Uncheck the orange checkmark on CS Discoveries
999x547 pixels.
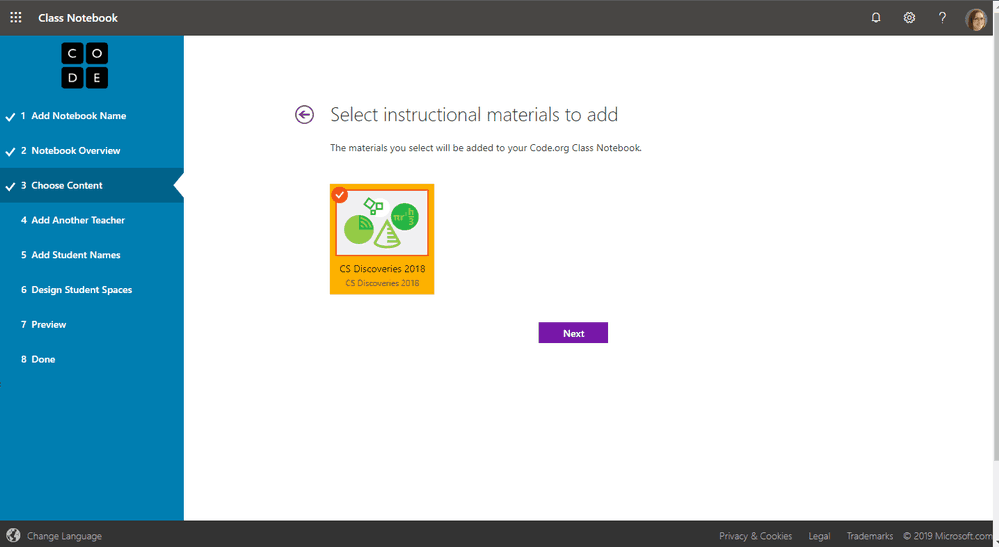click(340, 194)
